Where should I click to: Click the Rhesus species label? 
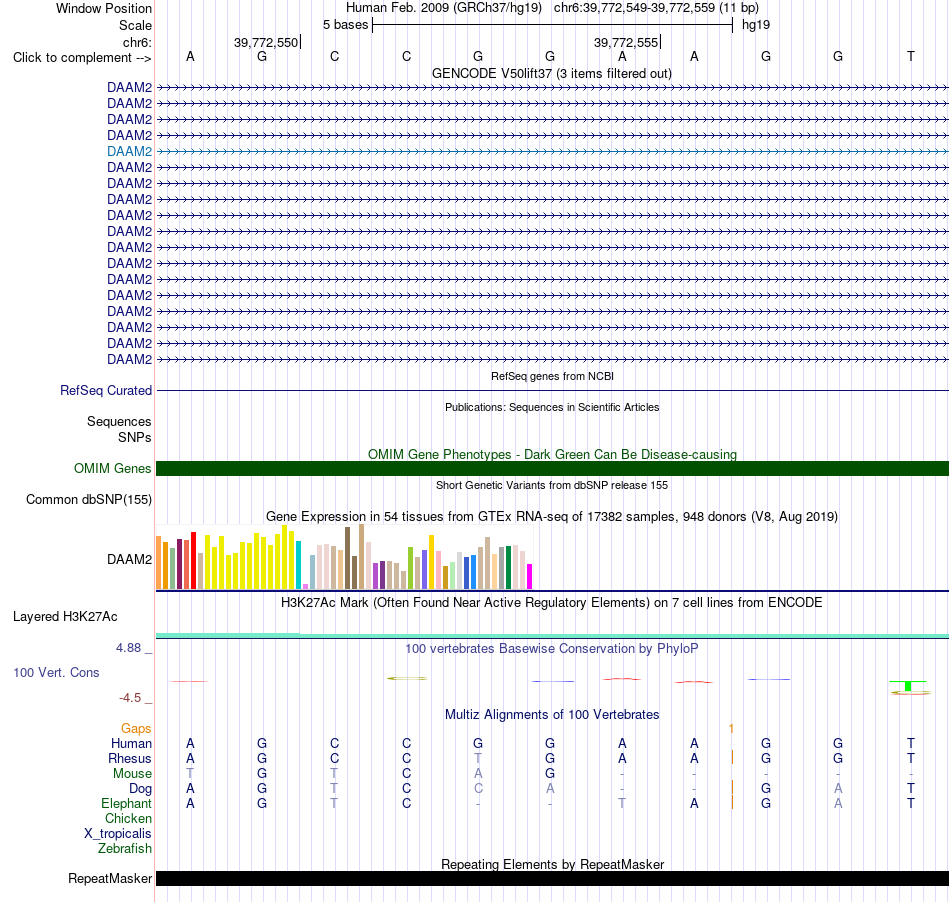[x=130, y=758]
